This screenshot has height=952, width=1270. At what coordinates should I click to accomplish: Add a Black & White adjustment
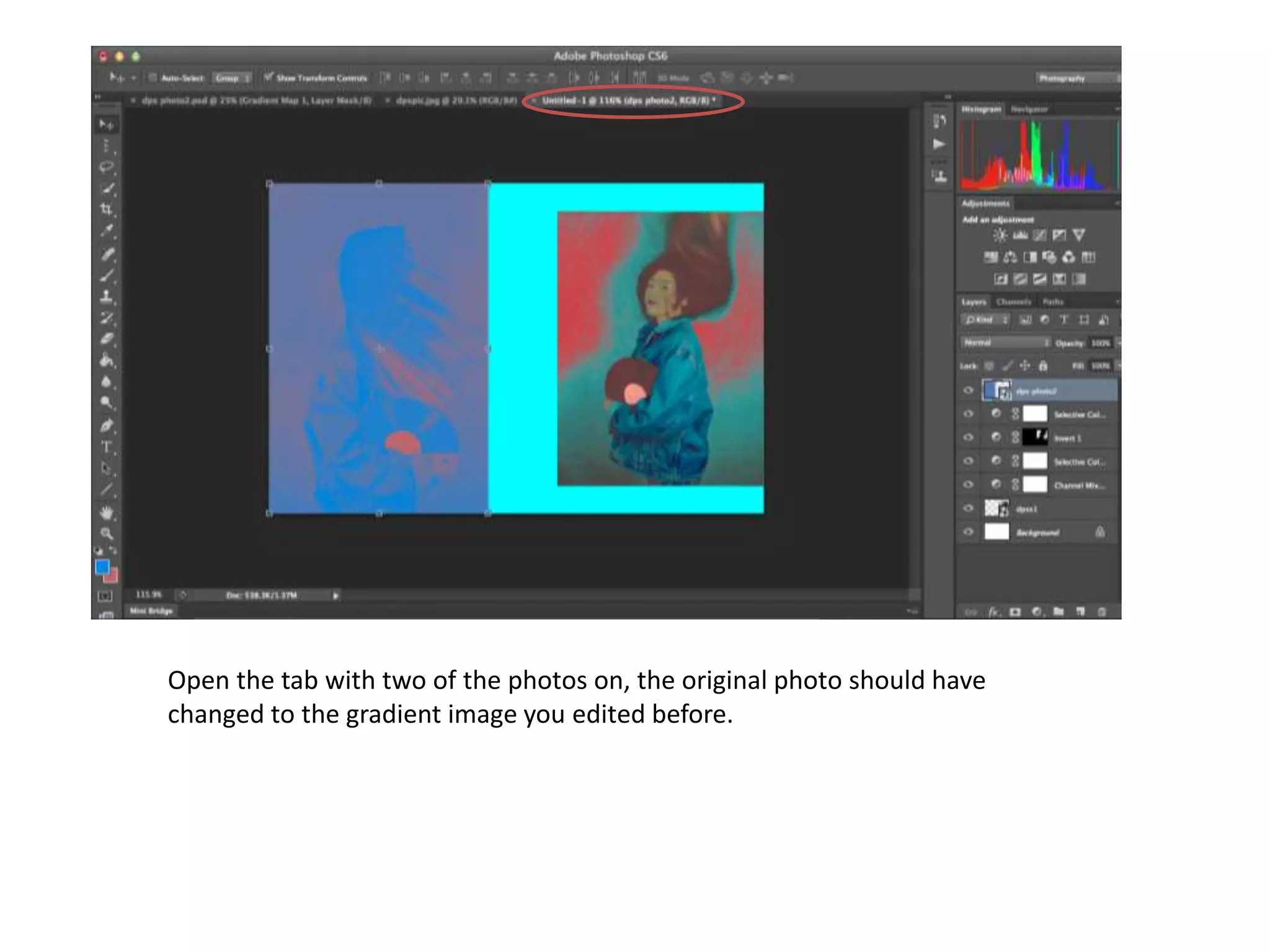tap(1030, 257)
